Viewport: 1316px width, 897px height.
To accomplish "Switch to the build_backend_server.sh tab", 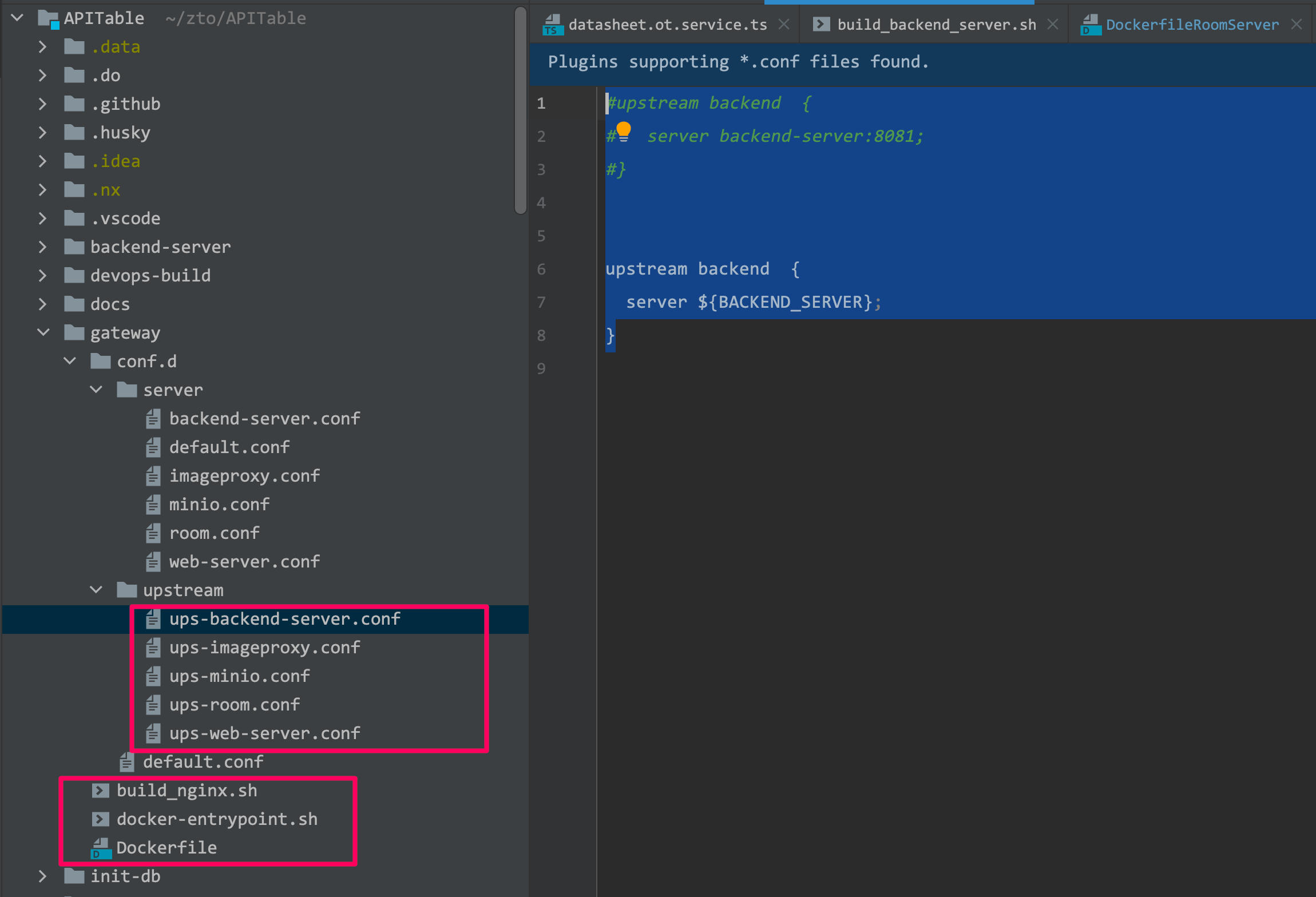I will click(x=936, y=25).
